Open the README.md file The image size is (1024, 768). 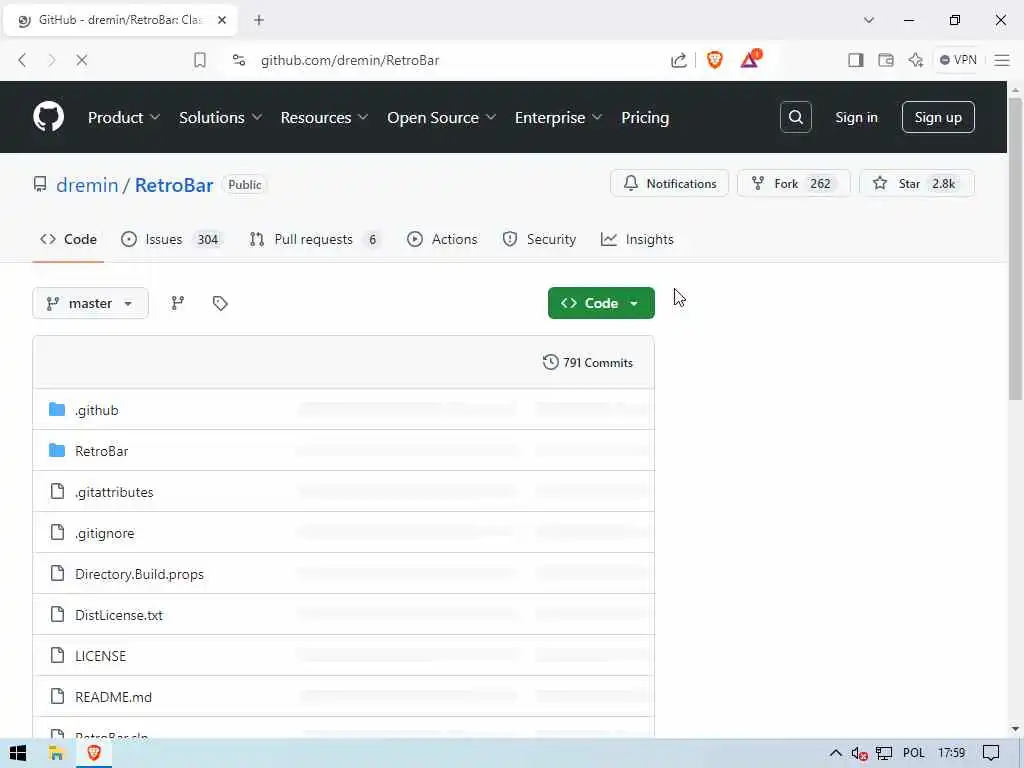coord(113,697)
